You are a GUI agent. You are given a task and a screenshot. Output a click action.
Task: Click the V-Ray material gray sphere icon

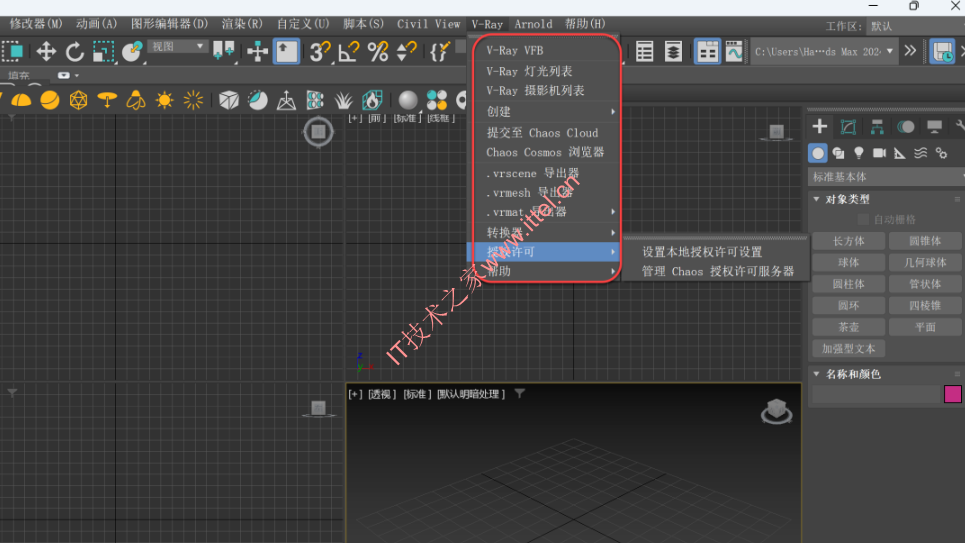tap(408, 100)
